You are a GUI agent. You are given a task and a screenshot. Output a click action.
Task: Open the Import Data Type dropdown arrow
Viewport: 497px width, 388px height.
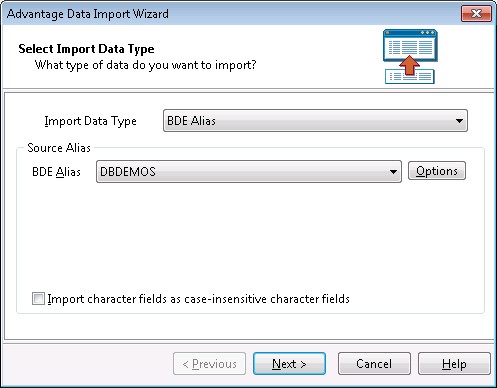tap(459, 121)
